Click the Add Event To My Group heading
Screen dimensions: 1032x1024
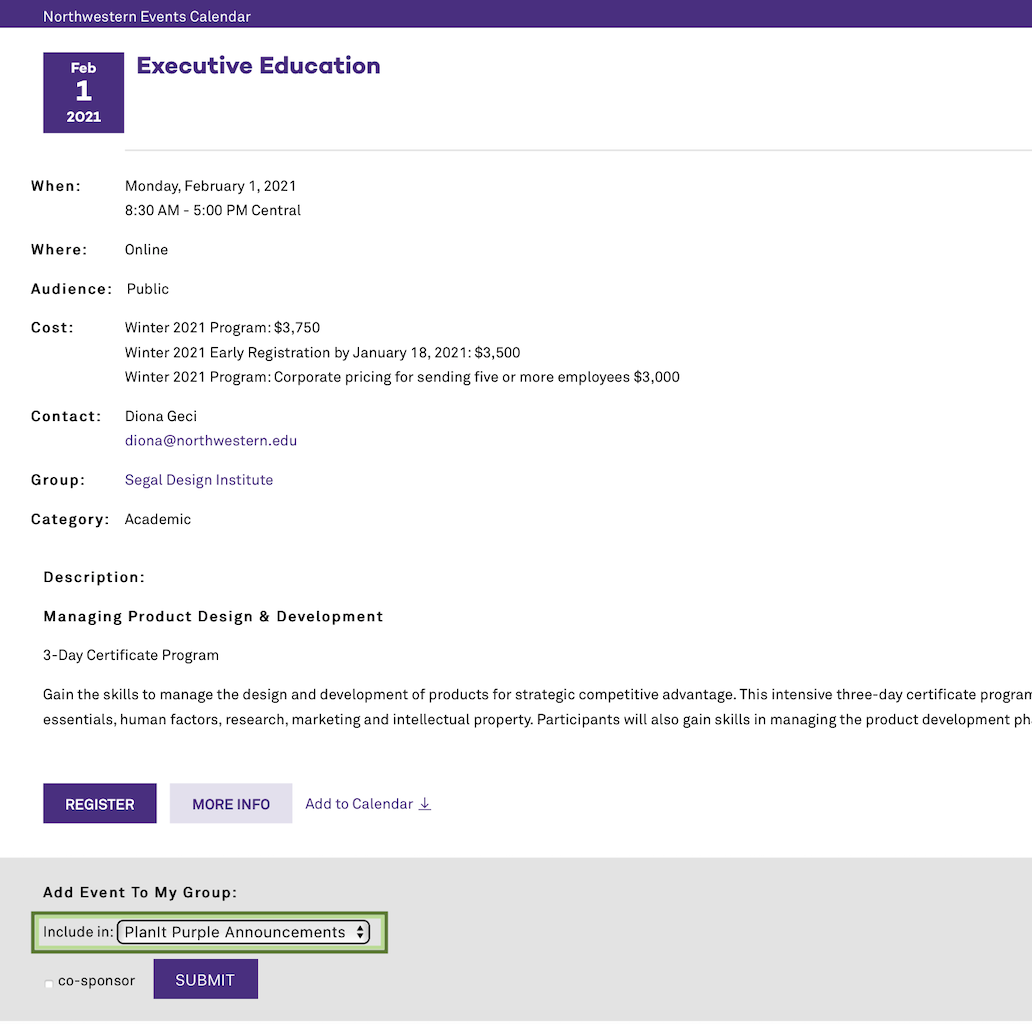coord(140,892)
